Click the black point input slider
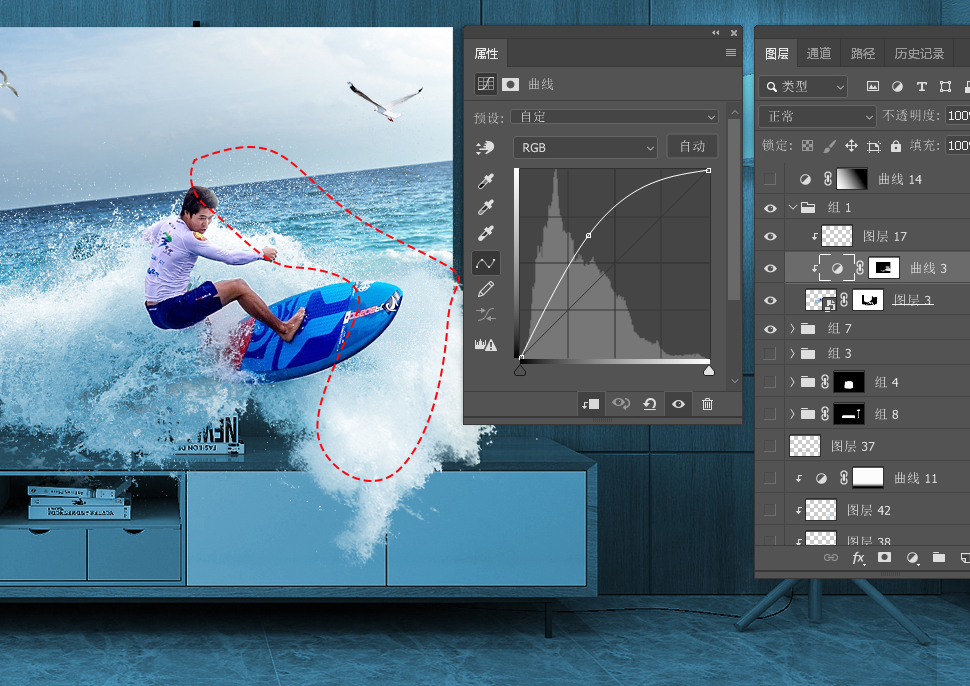This screenshot has height=686, width=970. pos(520,370)
